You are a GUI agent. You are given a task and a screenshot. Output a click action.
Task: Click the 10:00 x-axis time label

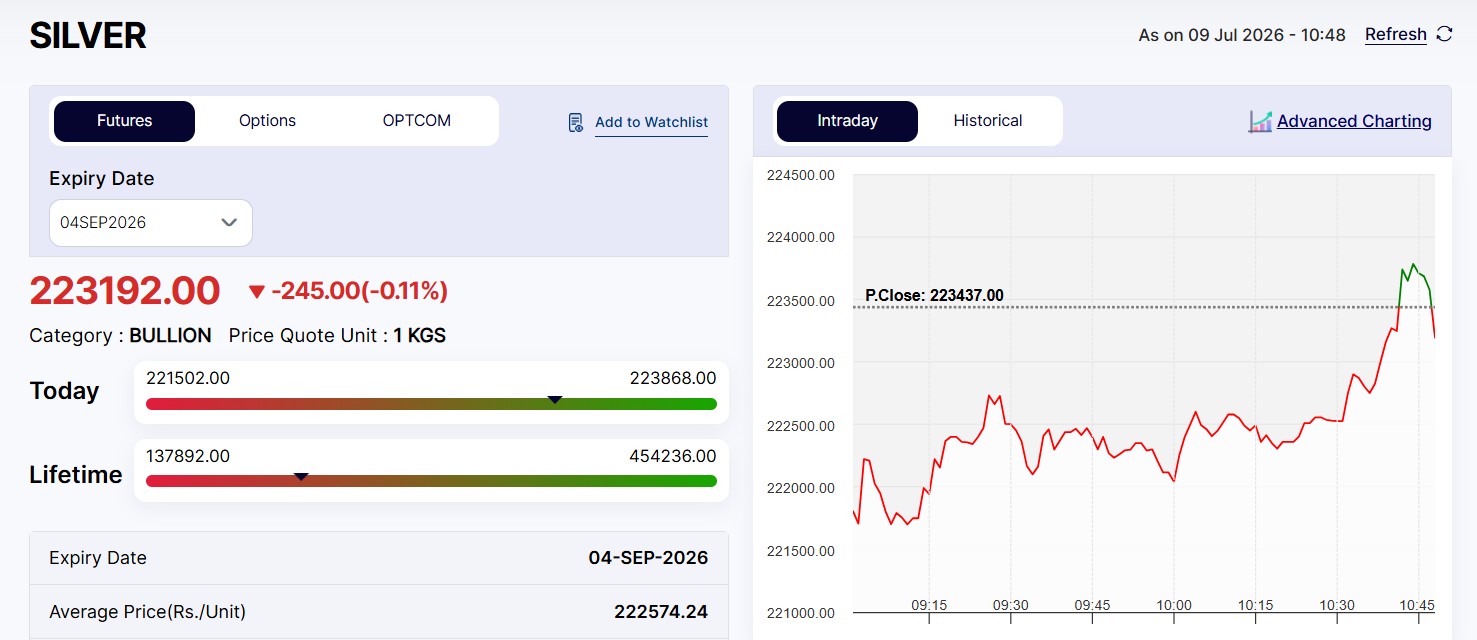coord(1174,605)
